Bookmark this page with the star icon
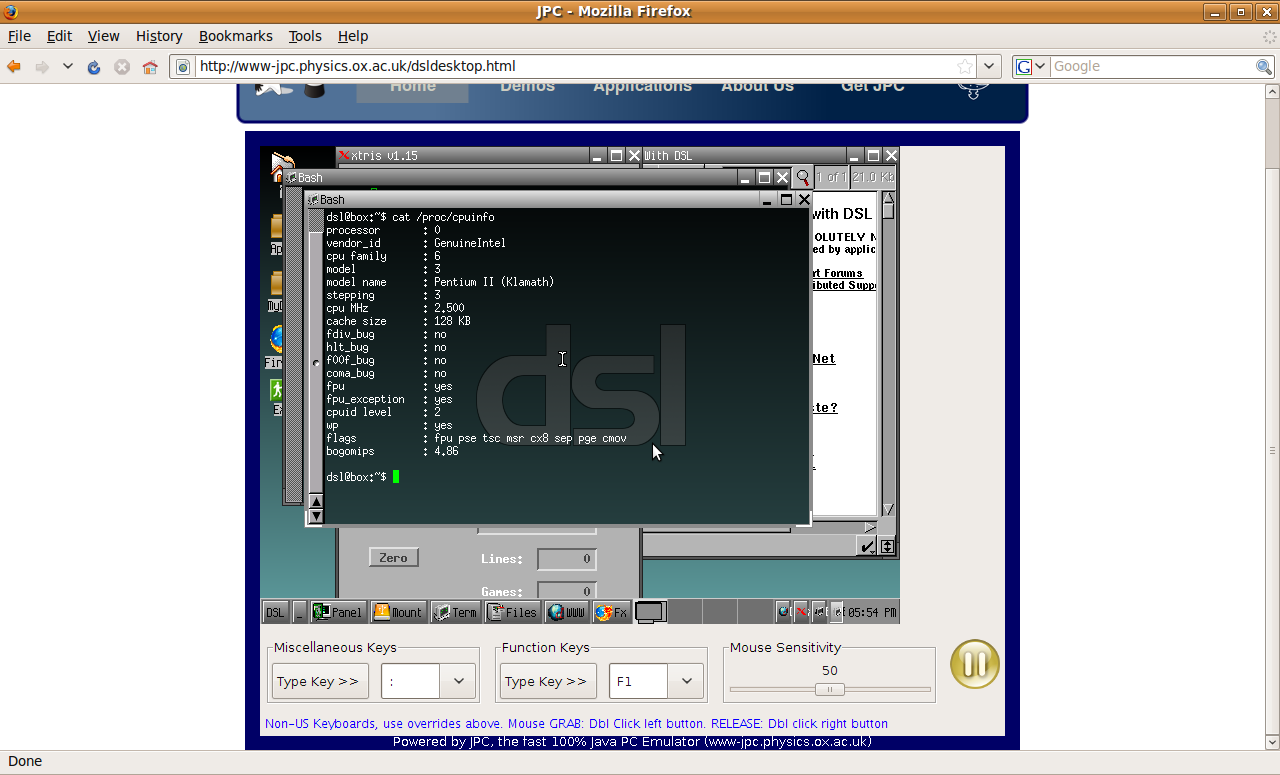Image resolution: width=1280 pixels, height=775 pixels. [964, 66]
